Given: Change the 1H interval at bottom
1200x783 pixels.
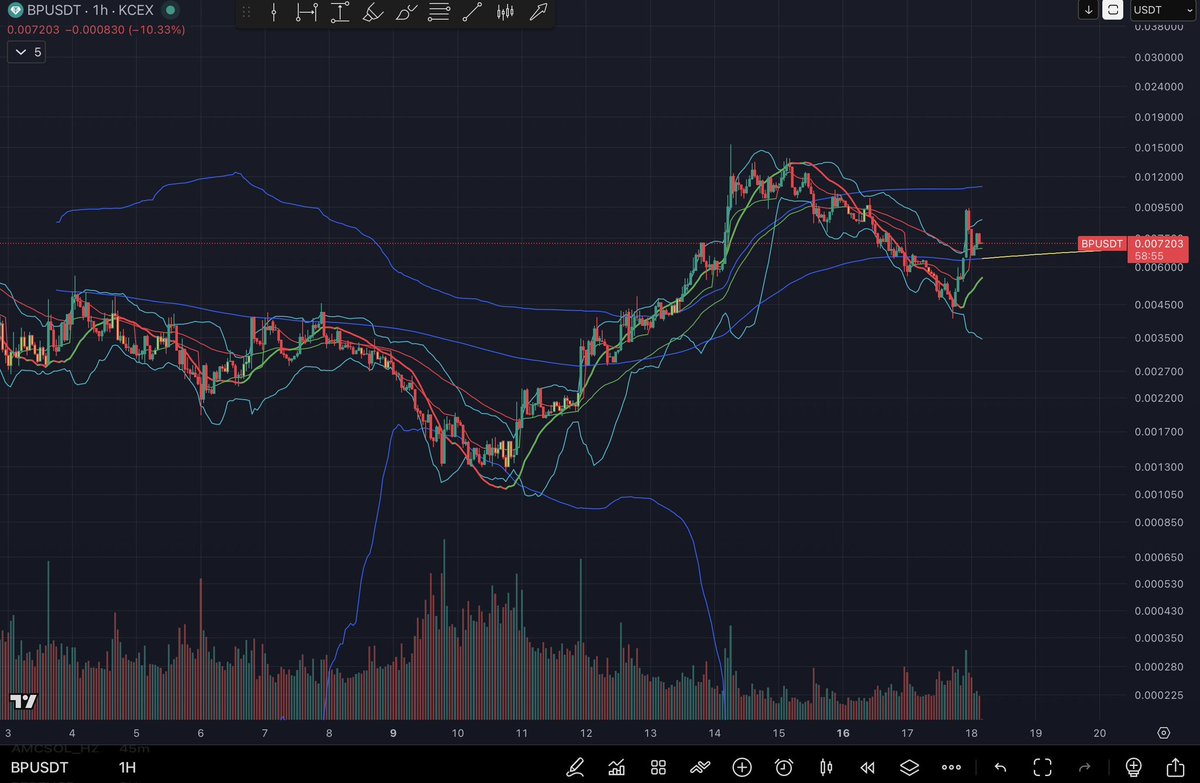Looking at the screenshot, I should tap(127, 767).
